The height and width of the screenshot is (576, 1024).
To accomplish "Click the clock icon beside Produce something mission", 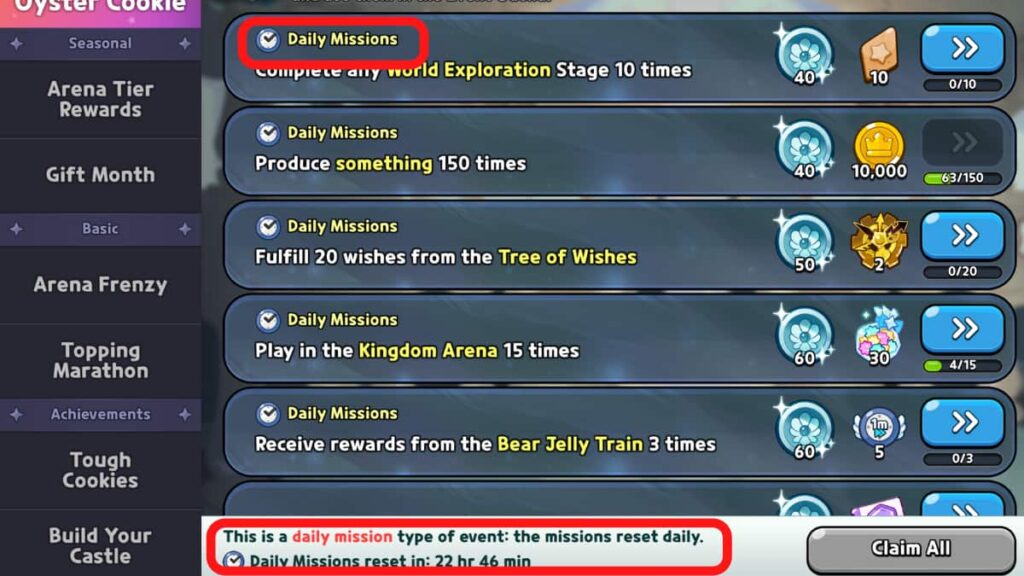I will coord(267,133).
